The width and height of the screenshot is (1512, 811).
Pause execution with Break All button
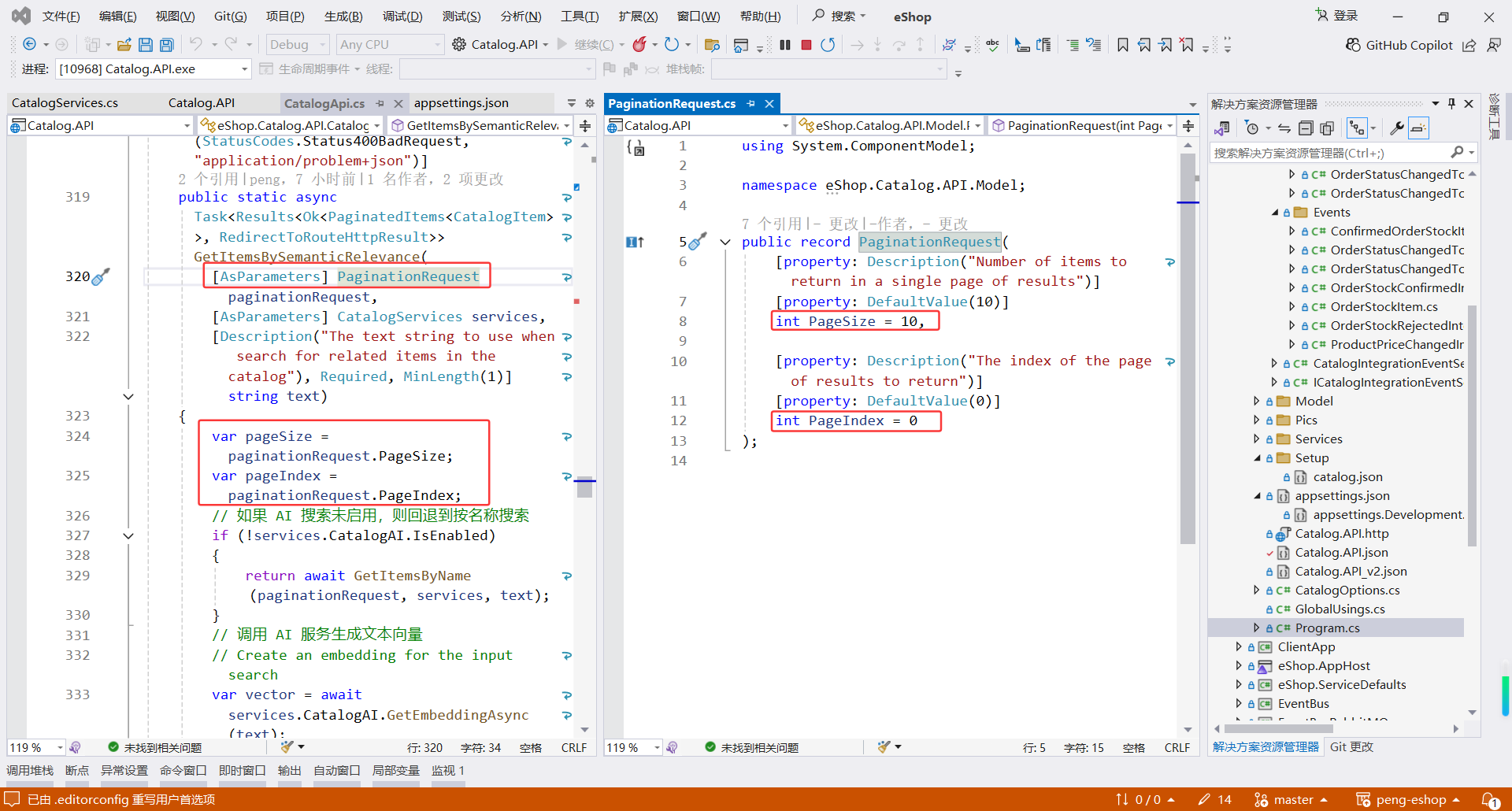pyautogui.click(x=784, y=45)
